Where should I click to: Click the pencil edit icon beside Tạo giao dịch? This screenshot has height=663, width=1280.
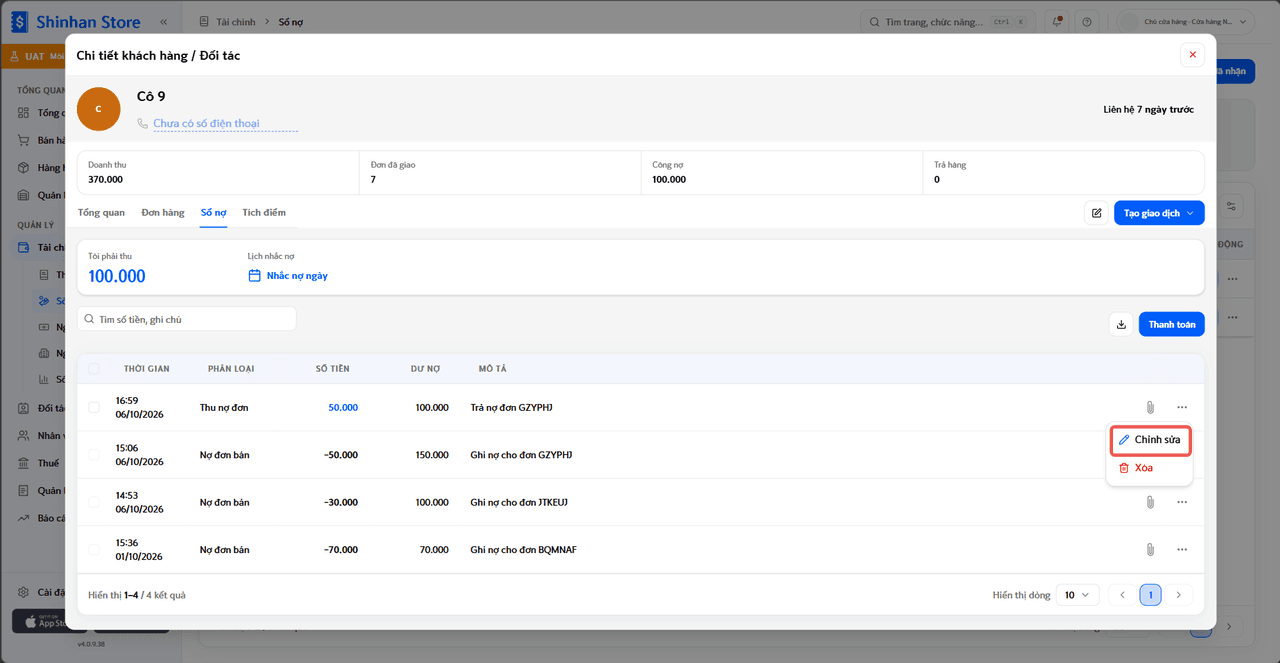[x=1096, y=213]
